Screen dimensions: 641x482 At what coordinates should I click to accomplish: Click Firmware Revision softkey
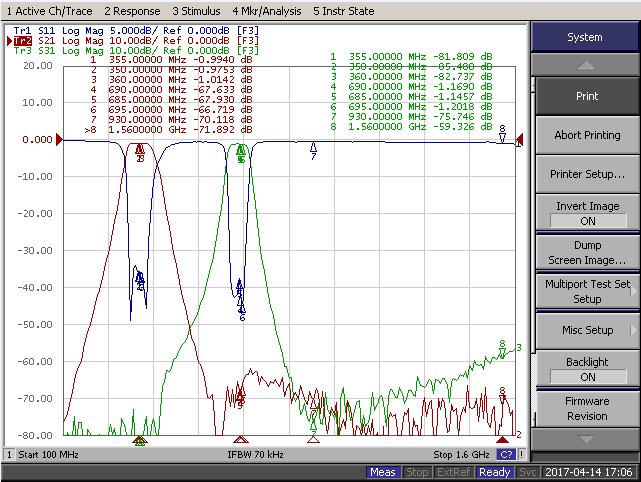click(587, 408)
